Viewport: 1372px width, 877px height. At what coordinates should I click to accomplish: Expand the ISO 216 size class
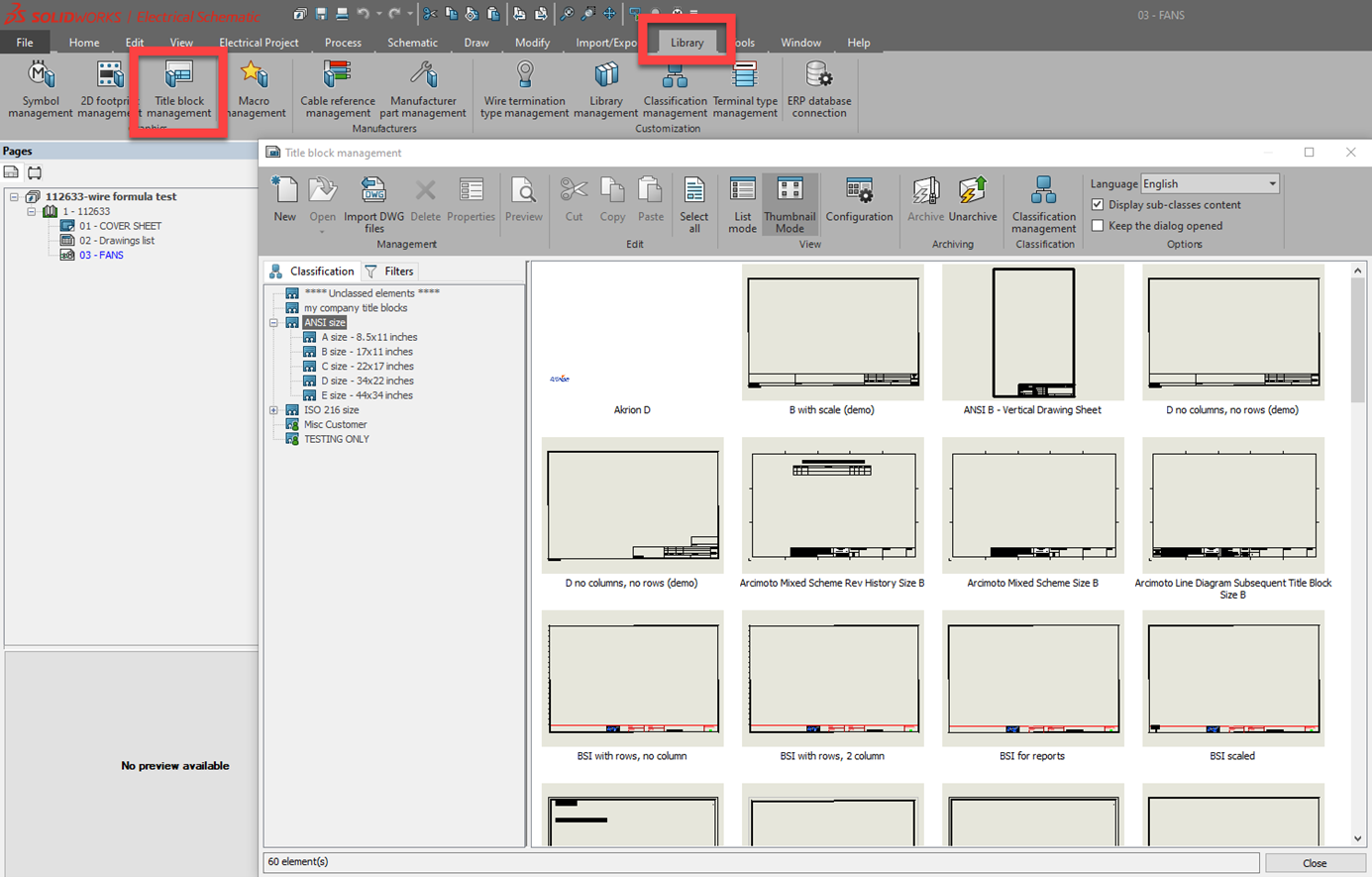(273, 410)
